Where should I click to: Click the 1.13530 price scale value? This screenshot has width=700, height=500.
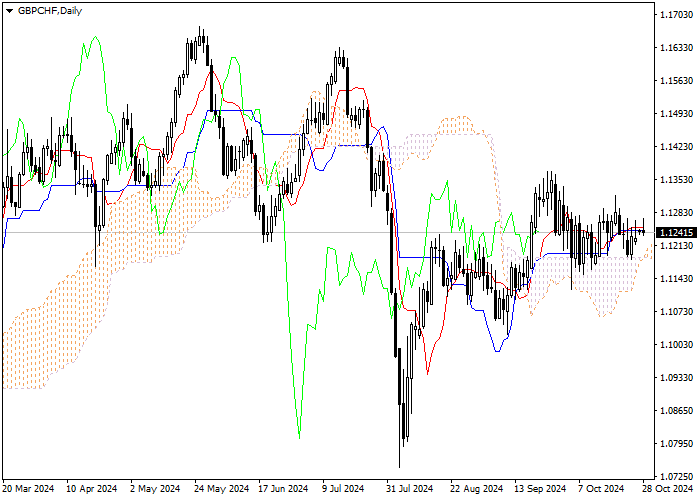[677, 180]
